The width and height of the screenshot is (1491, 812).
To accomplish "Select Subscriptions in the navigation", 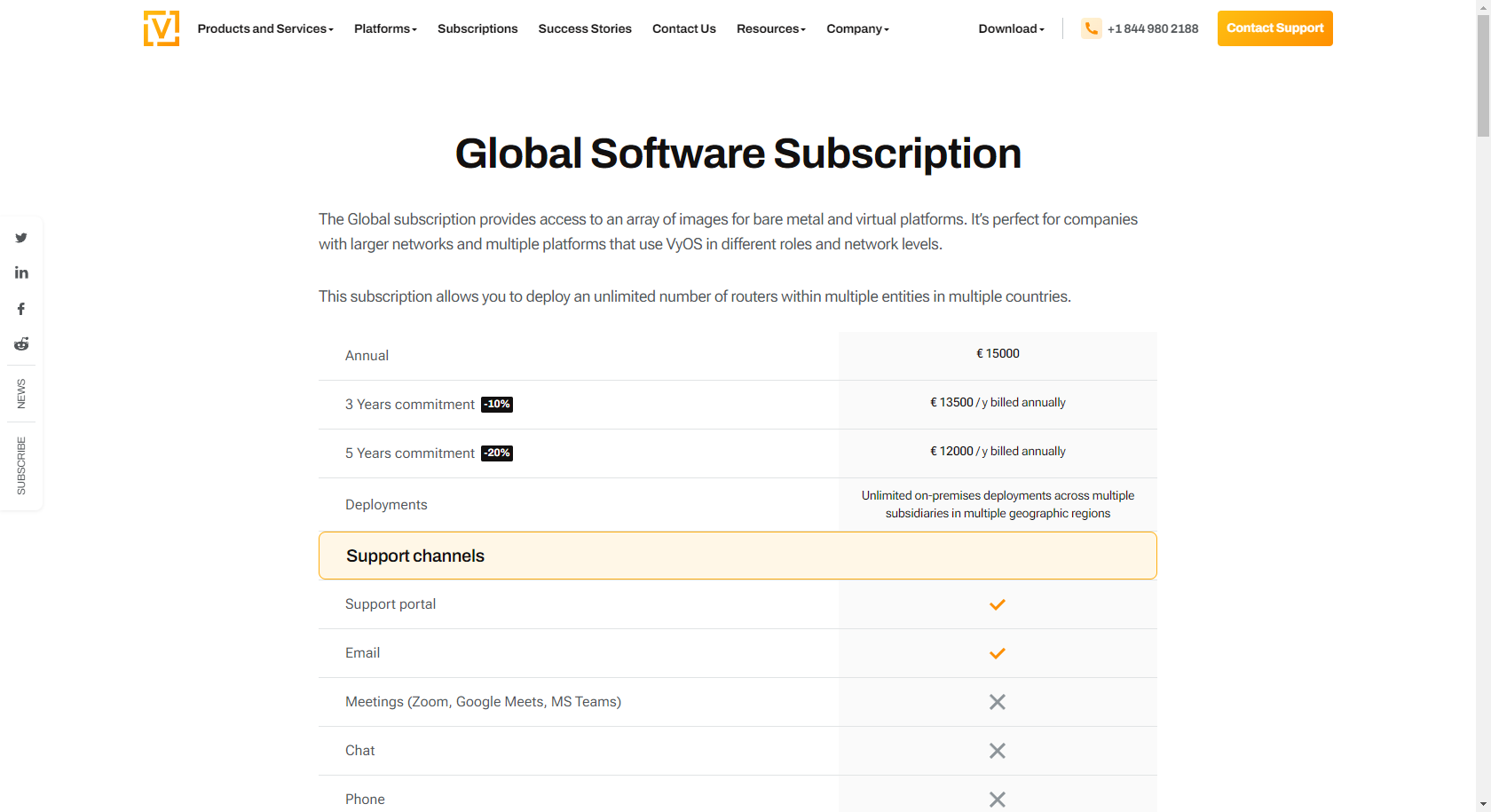I will [477, 28].
